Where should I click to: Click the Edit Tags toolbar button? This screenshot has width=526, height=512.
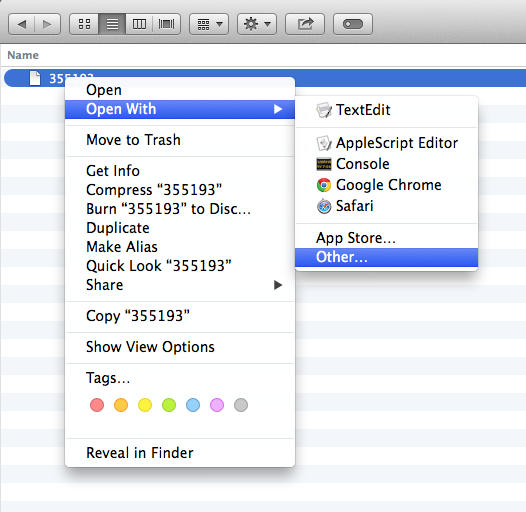click(x=353, y=24)
